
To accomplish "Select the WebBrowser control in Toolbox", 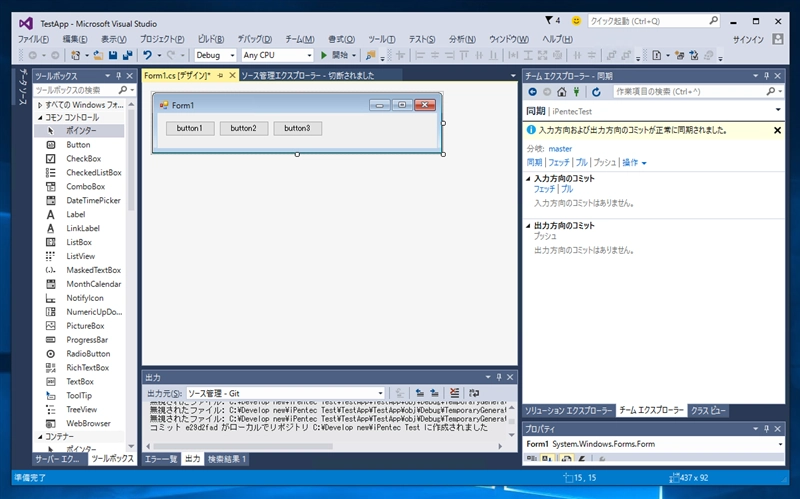I will (x=88, y=423).
